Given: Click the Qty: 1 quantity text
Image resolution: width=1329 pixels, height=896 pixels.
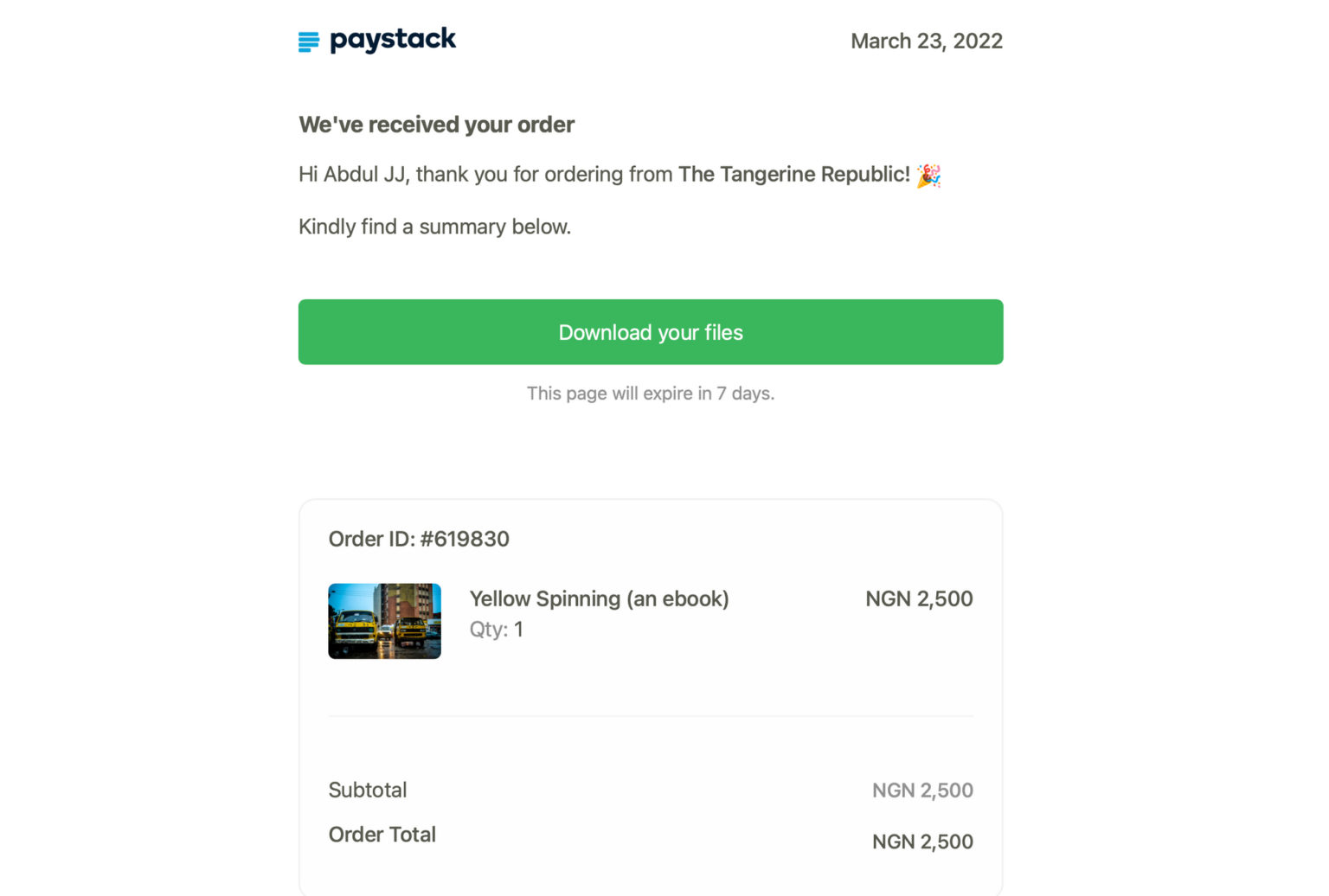Looking at the screenshot, I should tap(497, 629).
